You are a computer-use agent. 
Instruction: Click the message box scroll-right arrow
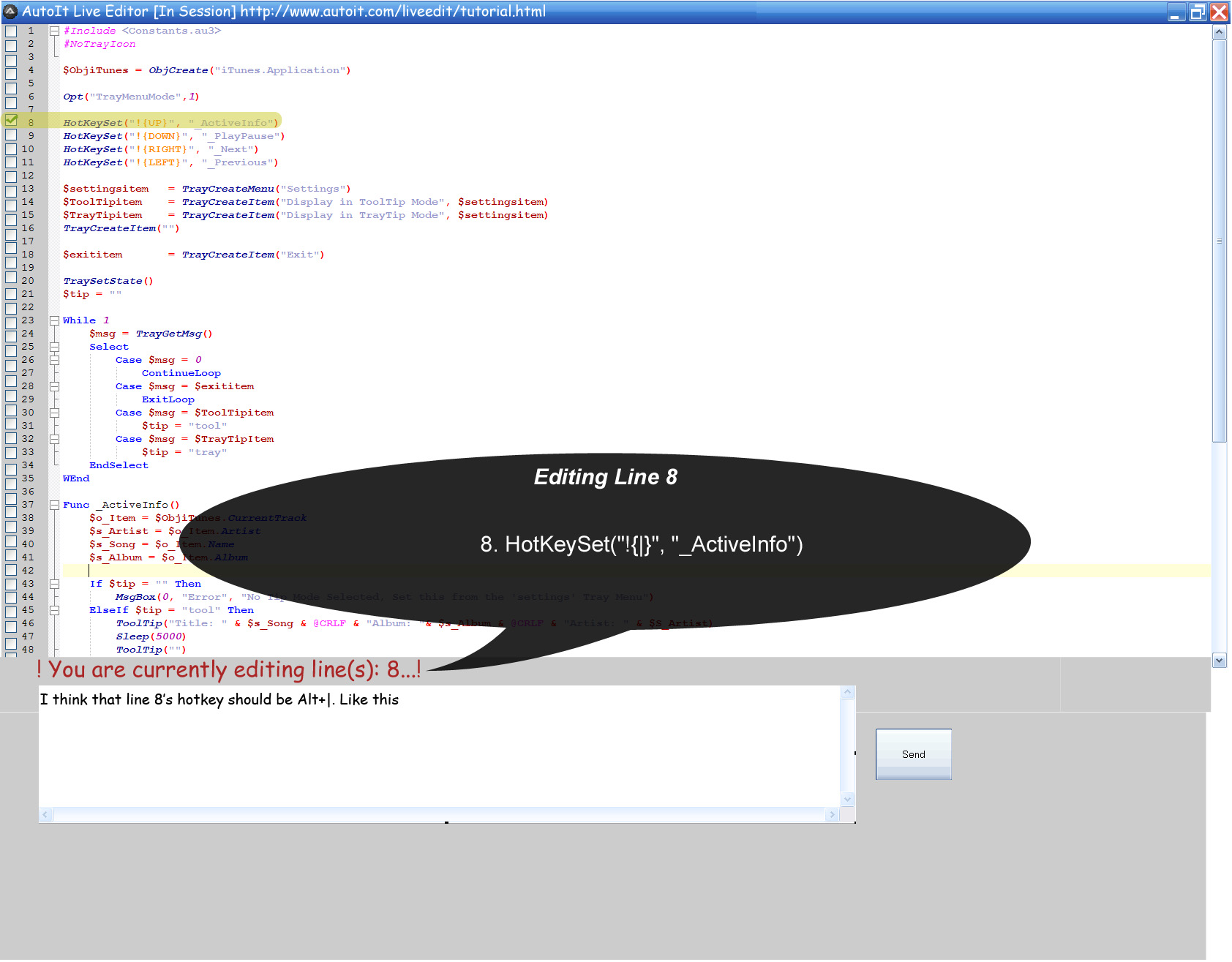click(832, 814)
